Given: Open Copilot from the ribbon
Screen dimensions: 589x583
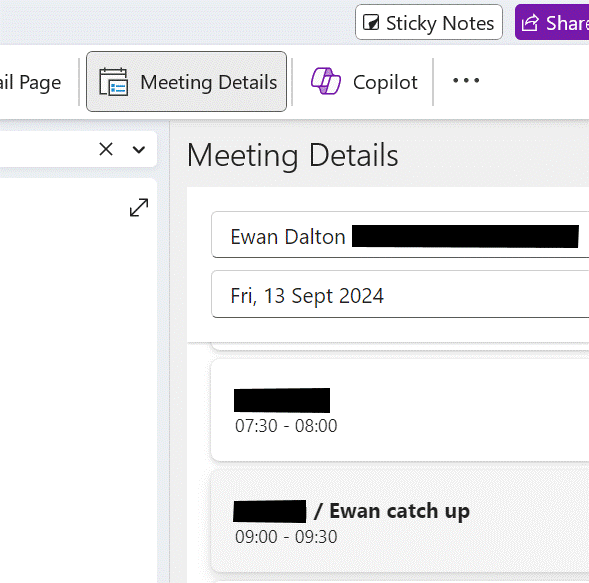Looking at the screenshot, I should (363, 82).
